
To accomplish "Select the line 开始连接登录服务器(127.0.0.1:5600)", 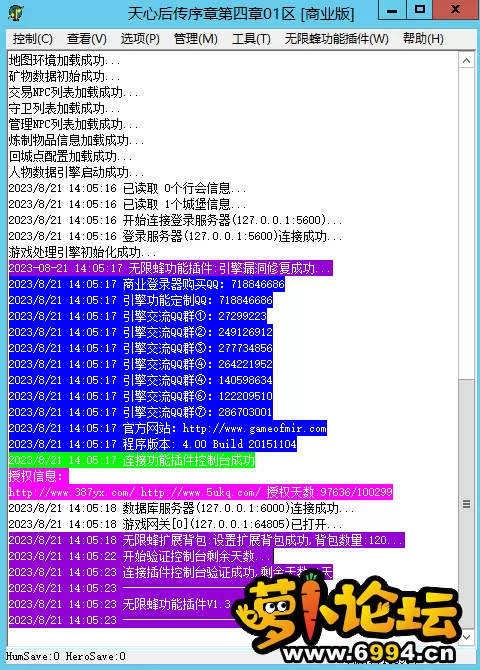I will tap(175, 220).
